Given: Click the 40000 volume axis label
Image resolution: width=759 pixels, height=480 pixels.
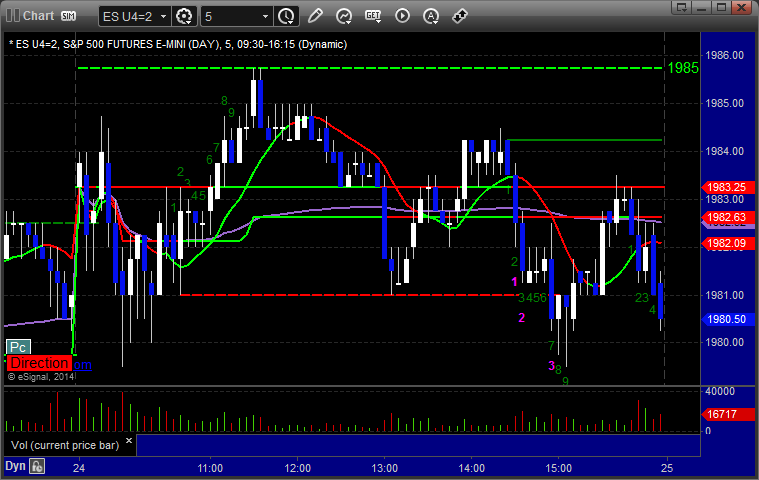Looking at the screenshot, I should 720,391.
